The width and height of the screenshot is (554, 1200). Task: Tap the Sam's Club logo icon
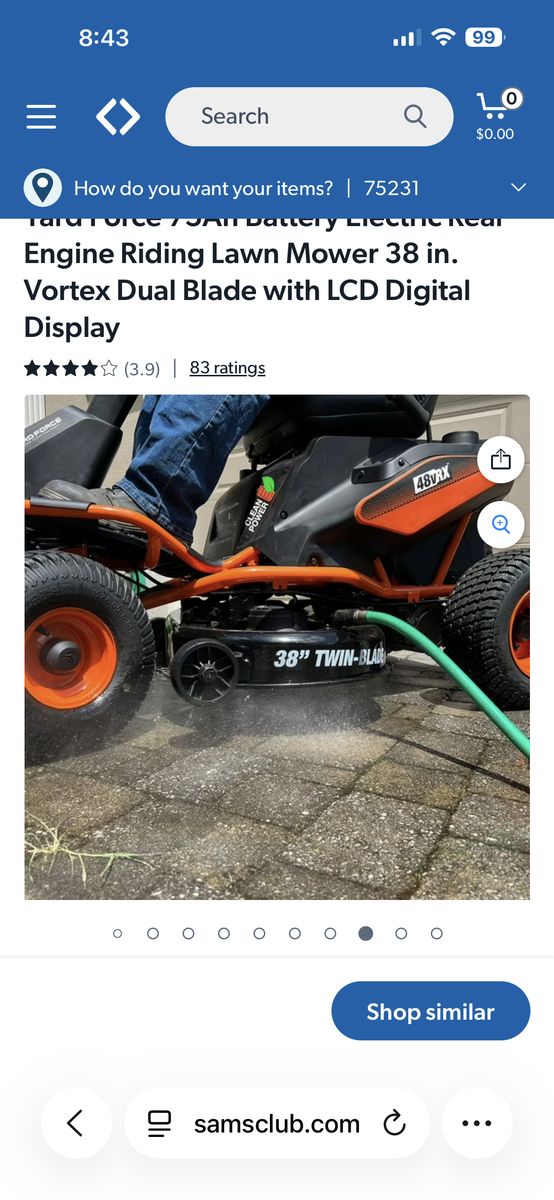pyautogui.click(x=118, y=117)
